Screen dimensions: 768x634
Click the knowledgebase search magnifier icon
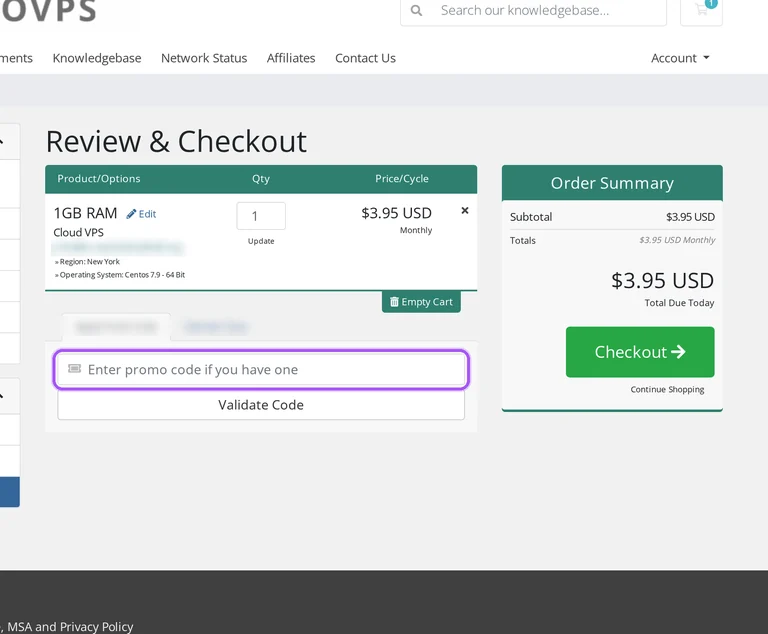tap(416, 10)
